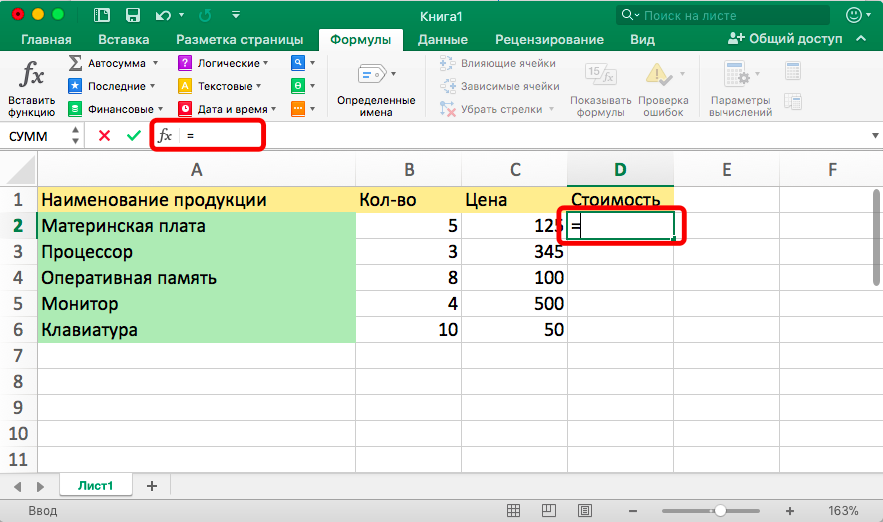Click the Определенные имена tag icon
883x522 pixels.
coord(372,74)
